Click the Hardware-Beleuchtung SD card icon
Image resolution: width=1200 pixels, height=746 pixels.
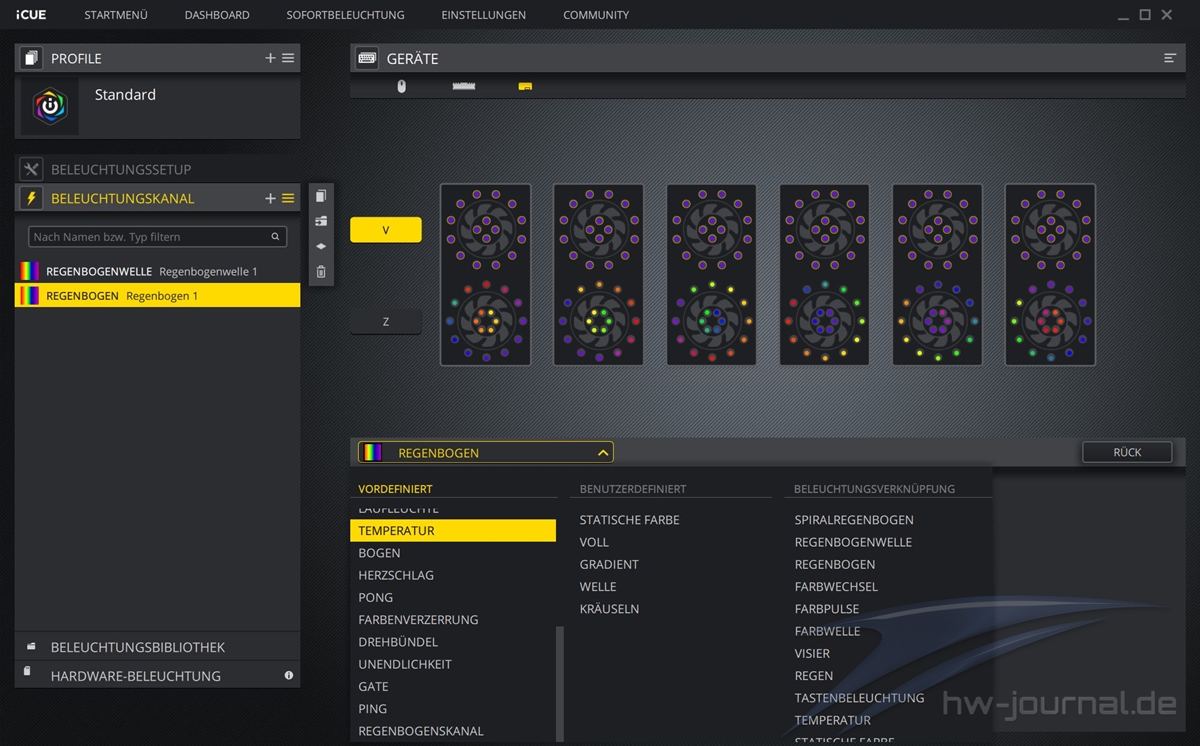[x=28, y=672]
